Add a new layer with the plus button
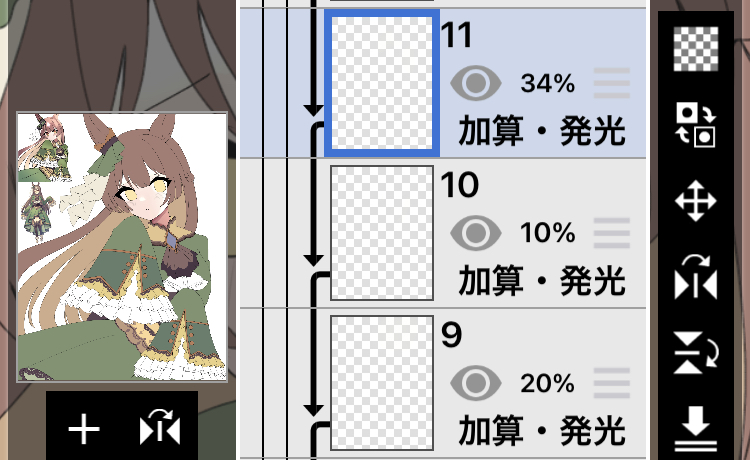The height and width of the screenshot is (460, 750). tap(84, 429)
